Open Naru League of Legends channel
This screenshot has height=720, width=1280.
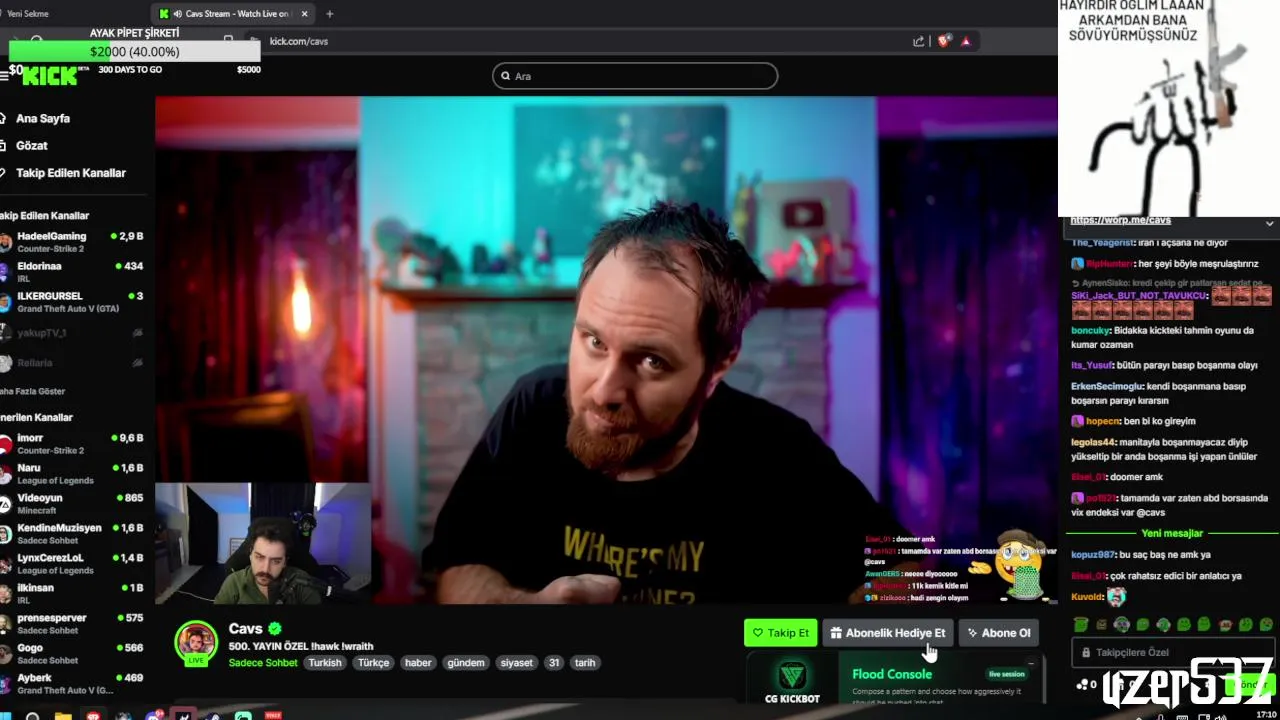point(72,474)
